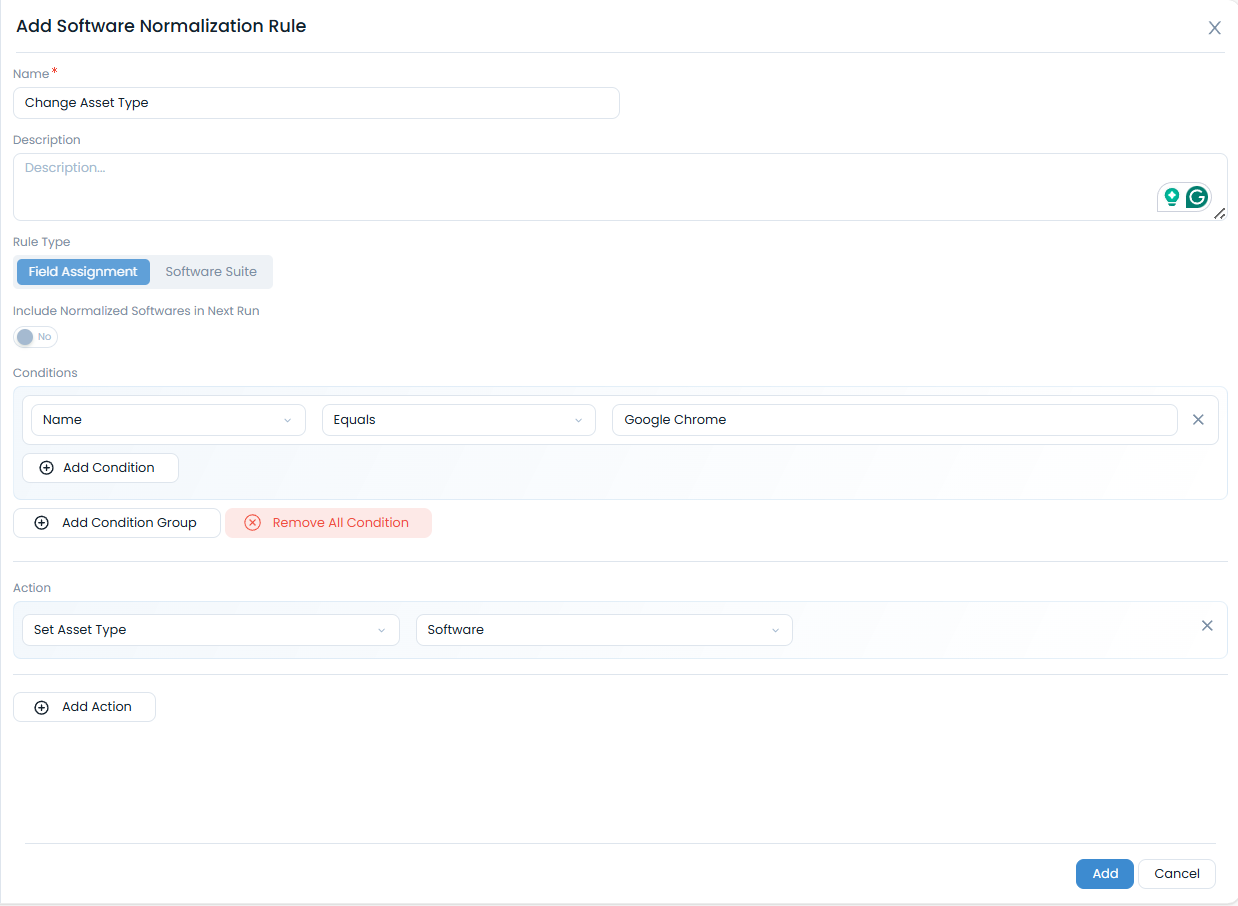Toggle Include Normalized Softwares in Next Run

(35, 337)
